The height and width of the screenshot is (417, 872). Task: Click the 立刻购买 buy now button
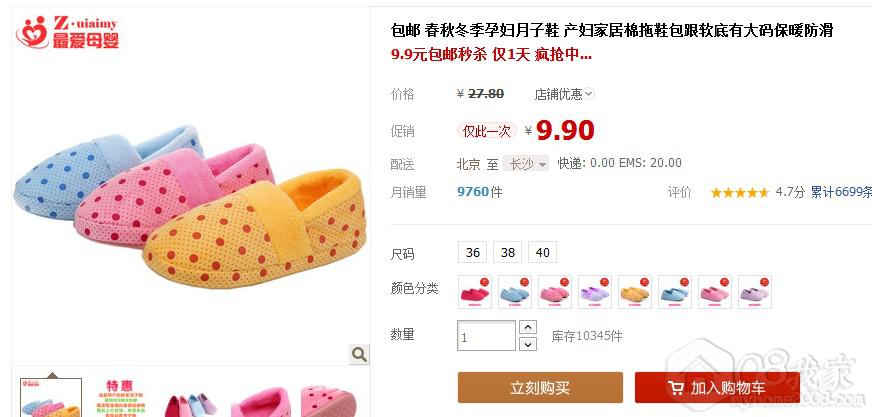540,388
